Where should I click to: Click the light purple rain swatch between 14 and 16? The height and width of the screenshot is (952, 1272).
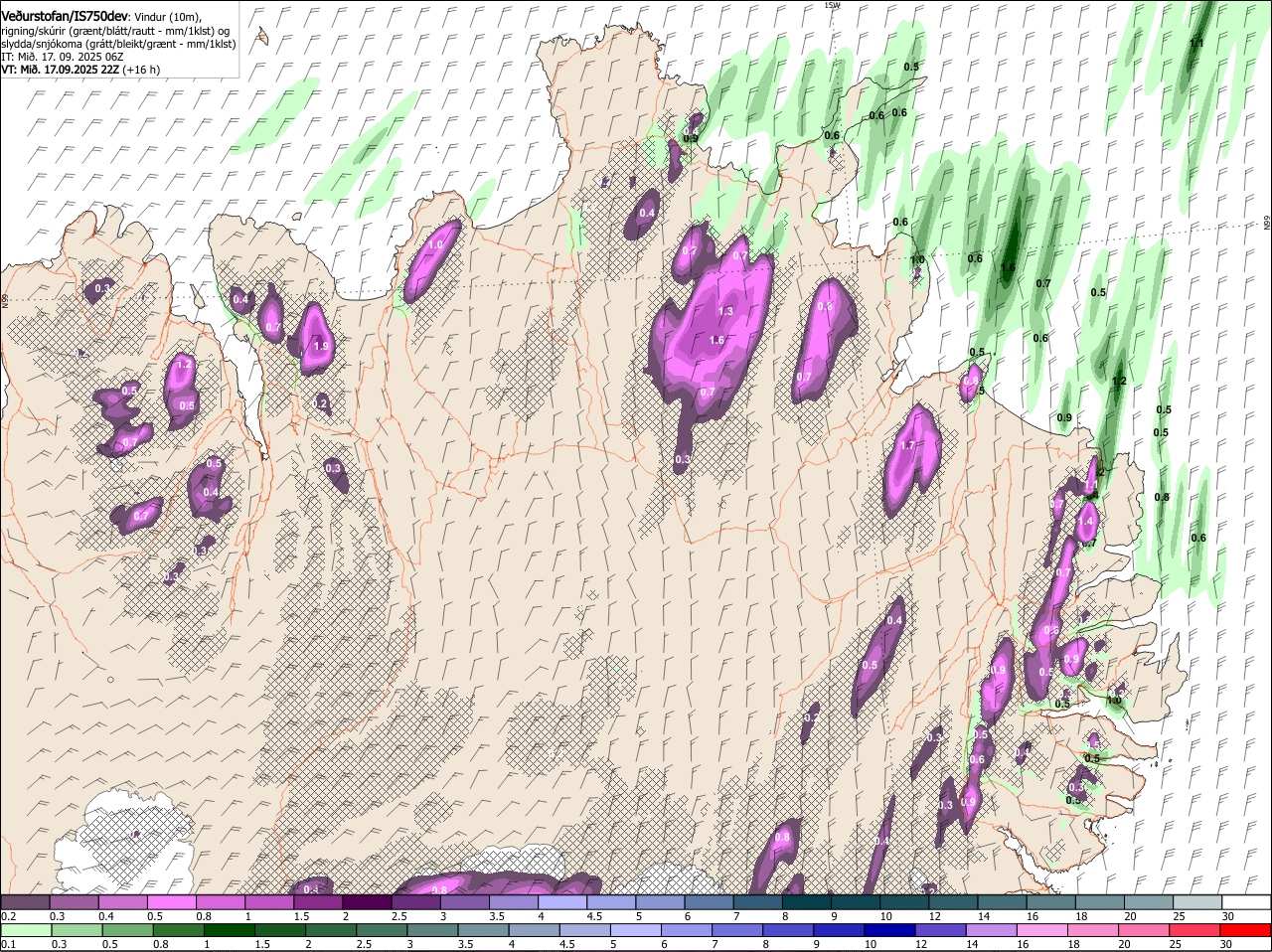coord(993,930)
